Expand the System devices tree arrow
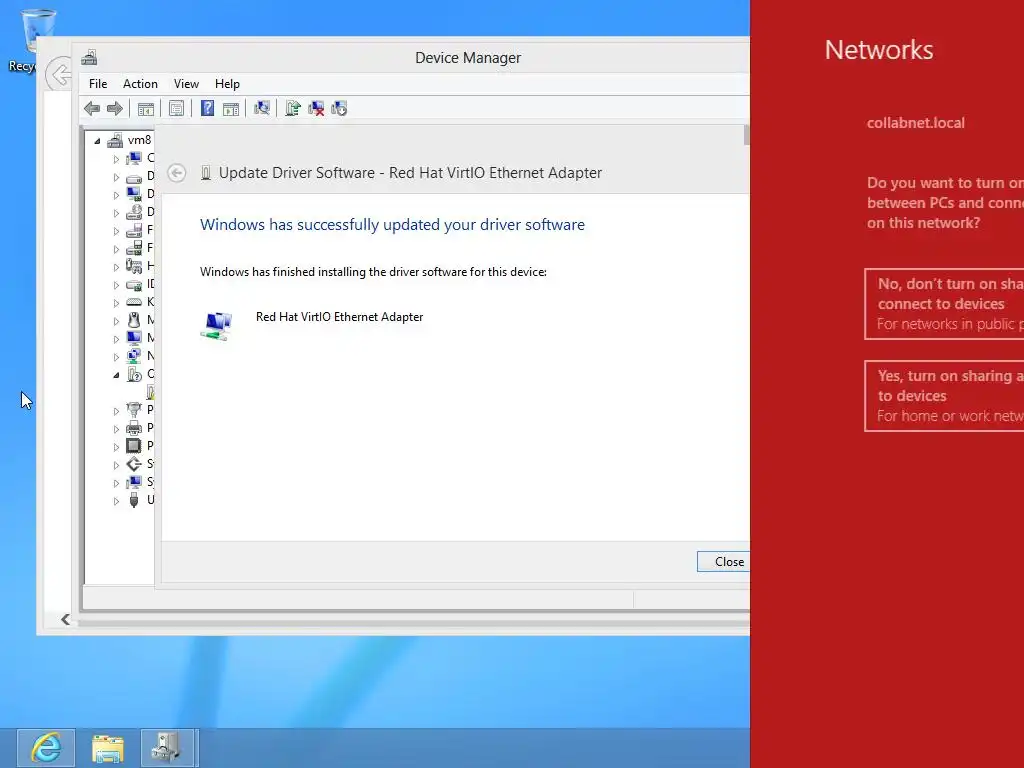 coord(116,483)
